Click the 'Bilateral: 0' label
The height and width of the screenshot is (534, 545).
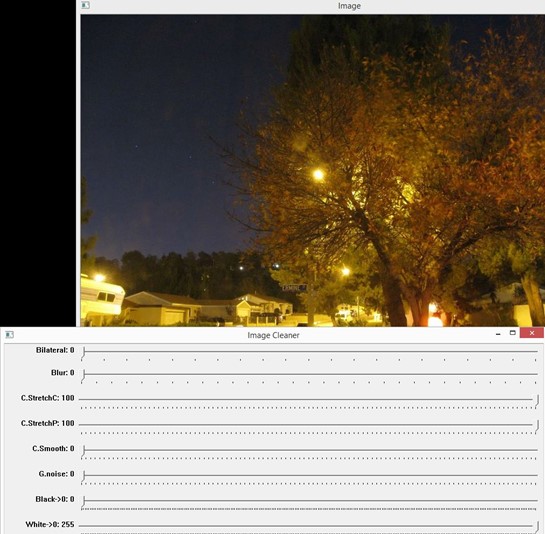pyautogui.click(x=55, y=350)
